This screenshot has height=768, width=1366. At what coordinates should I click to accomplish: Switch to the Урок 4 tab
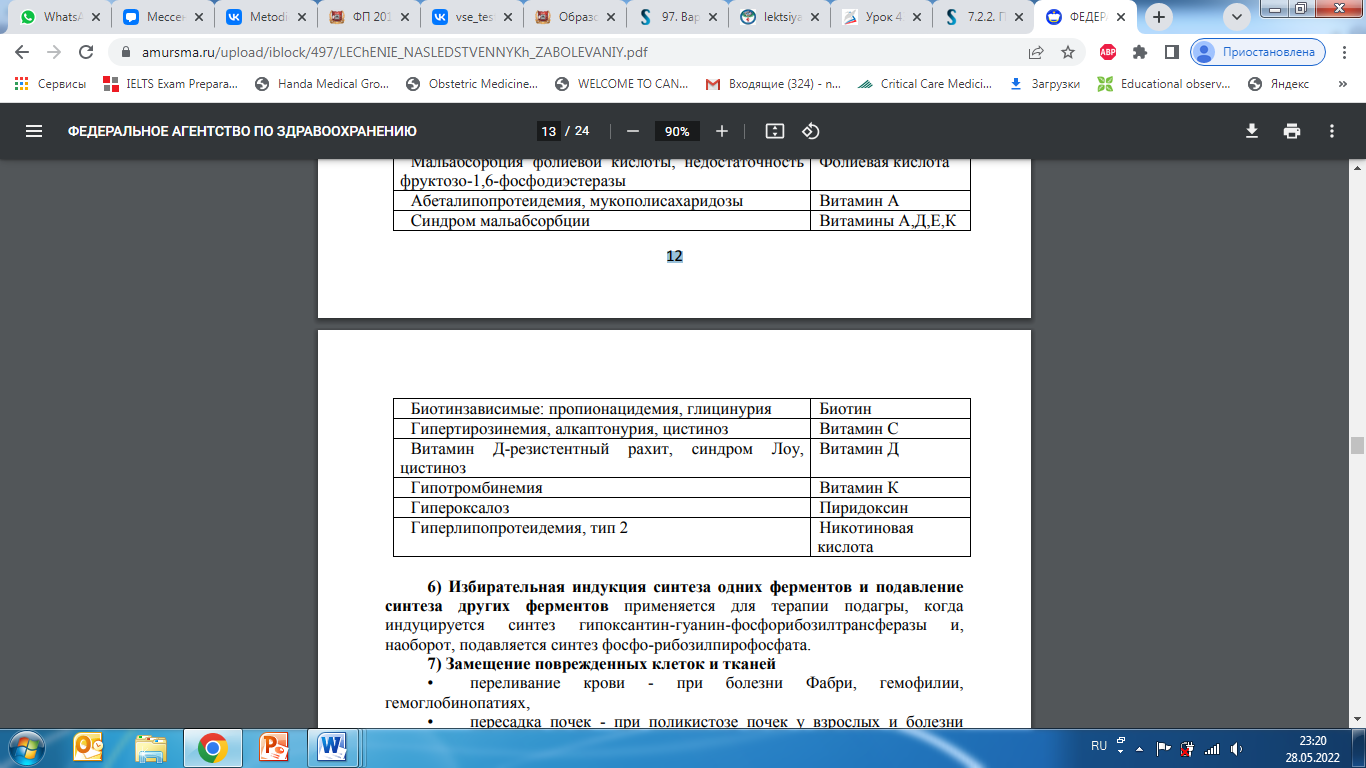point(881,17)
